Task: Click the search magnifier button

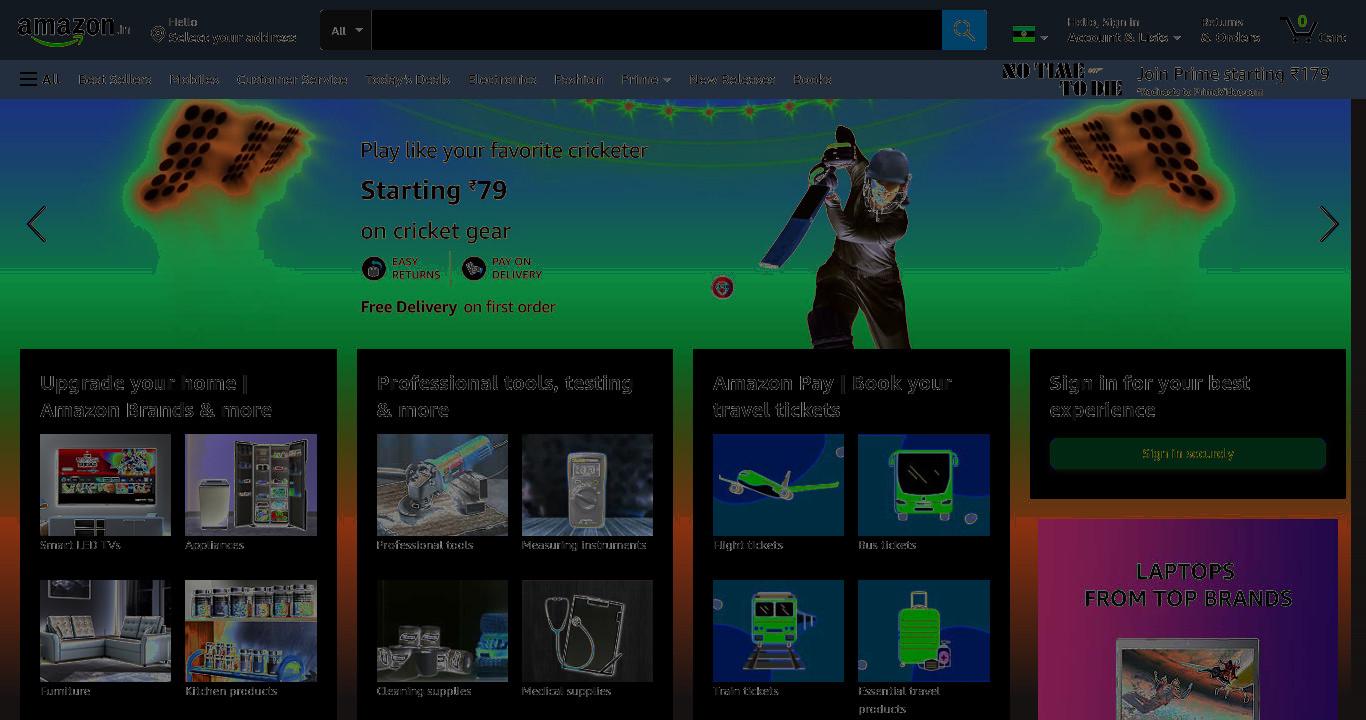Action: 964,30
